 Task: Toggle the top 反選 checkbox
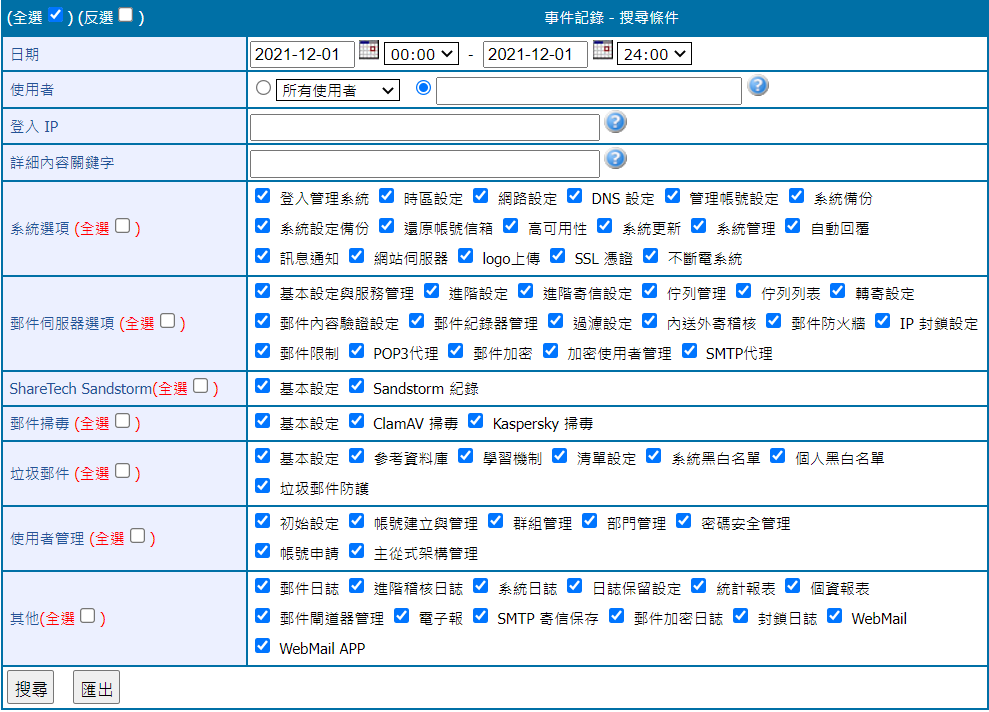tap(125, 15)
